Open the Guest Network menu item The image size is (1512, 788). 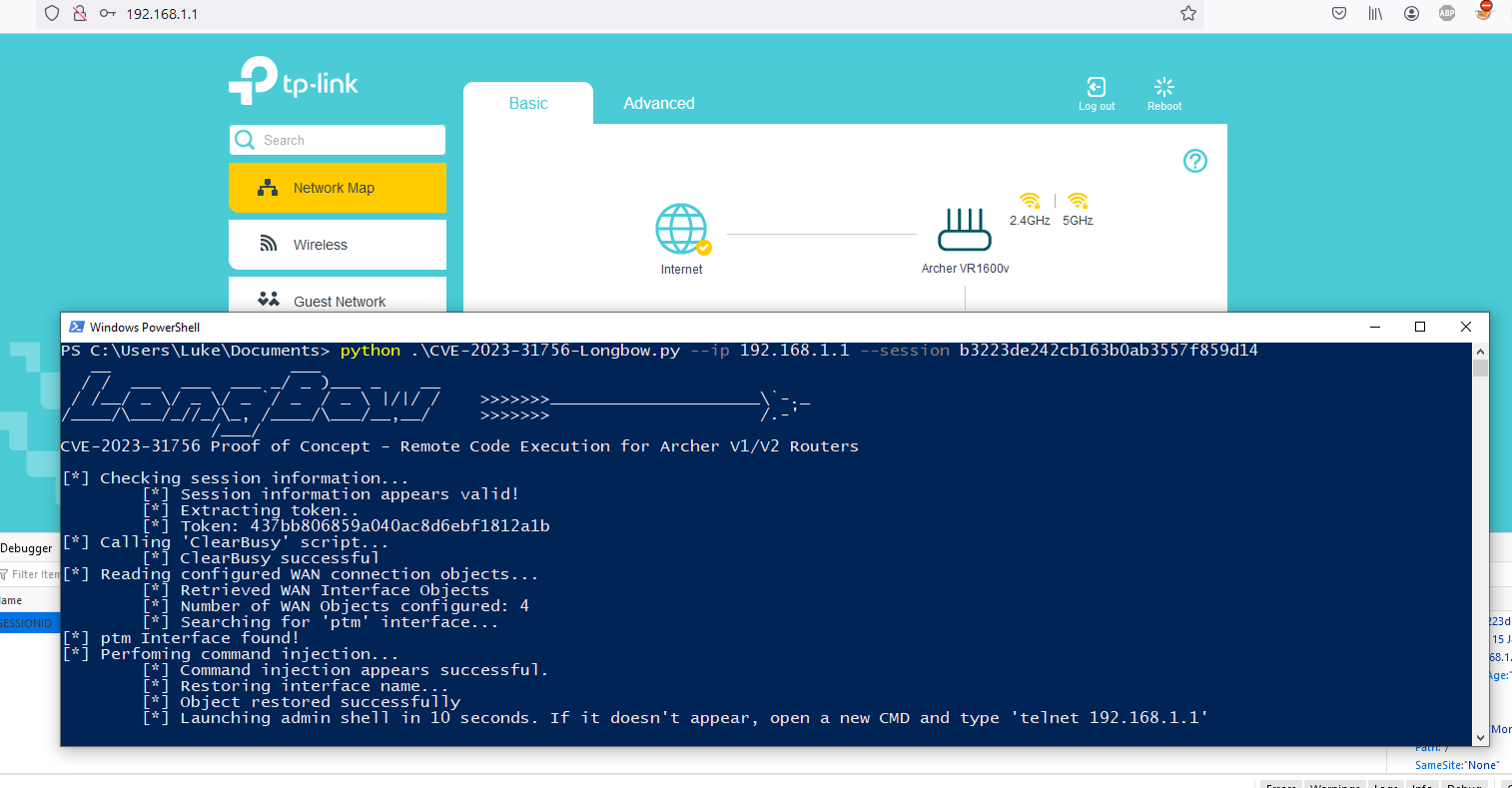pyautogui.click(x=338, y=296)
